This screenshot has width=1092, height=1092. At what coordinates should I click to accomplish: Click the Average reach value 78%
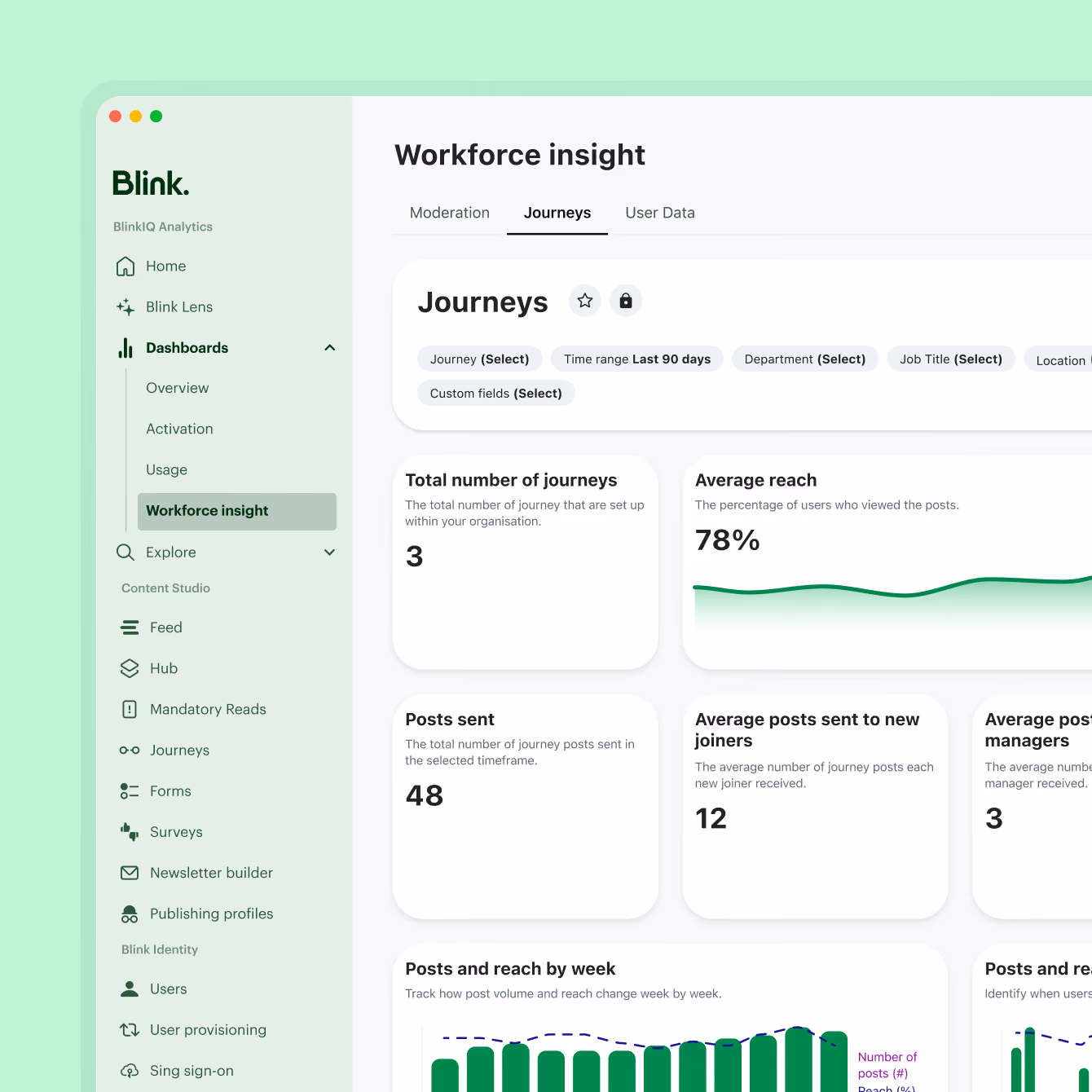[x=728, y=539]
